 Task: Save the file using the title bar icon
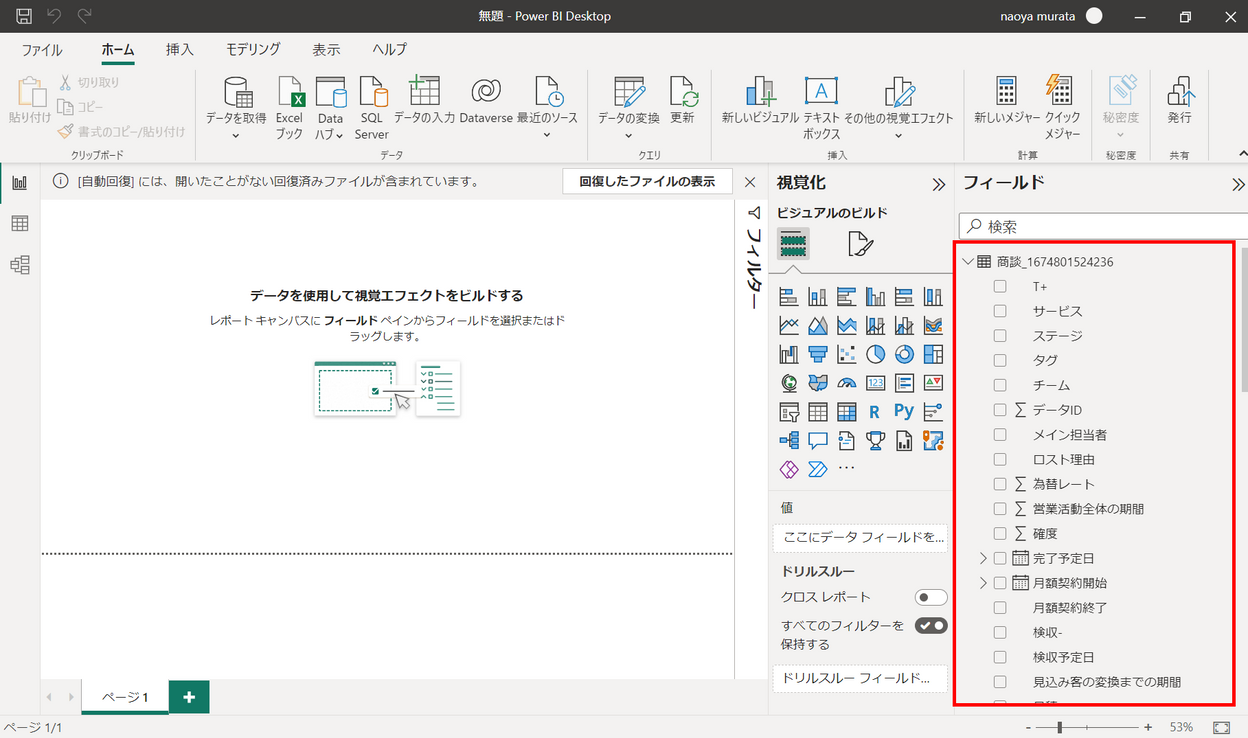(x=23, y=16)
